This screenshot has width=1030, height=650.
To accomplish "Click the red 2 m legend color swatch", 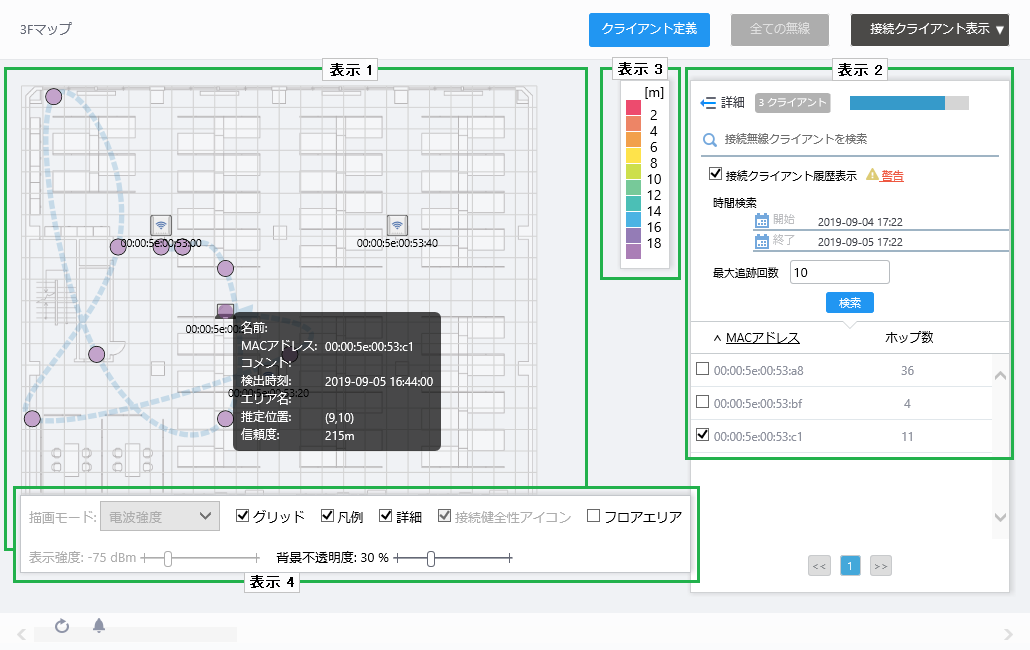I will click(633, 107).
